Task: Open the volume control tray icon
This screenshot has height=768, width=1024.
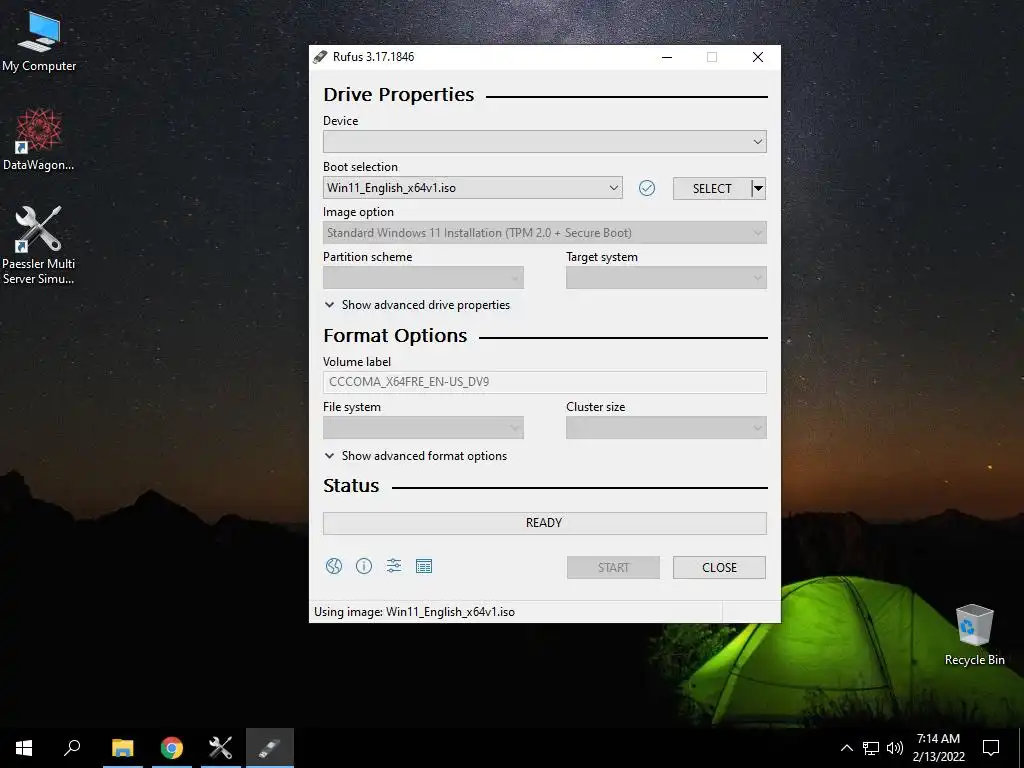Action: click(x=895, y=748)
